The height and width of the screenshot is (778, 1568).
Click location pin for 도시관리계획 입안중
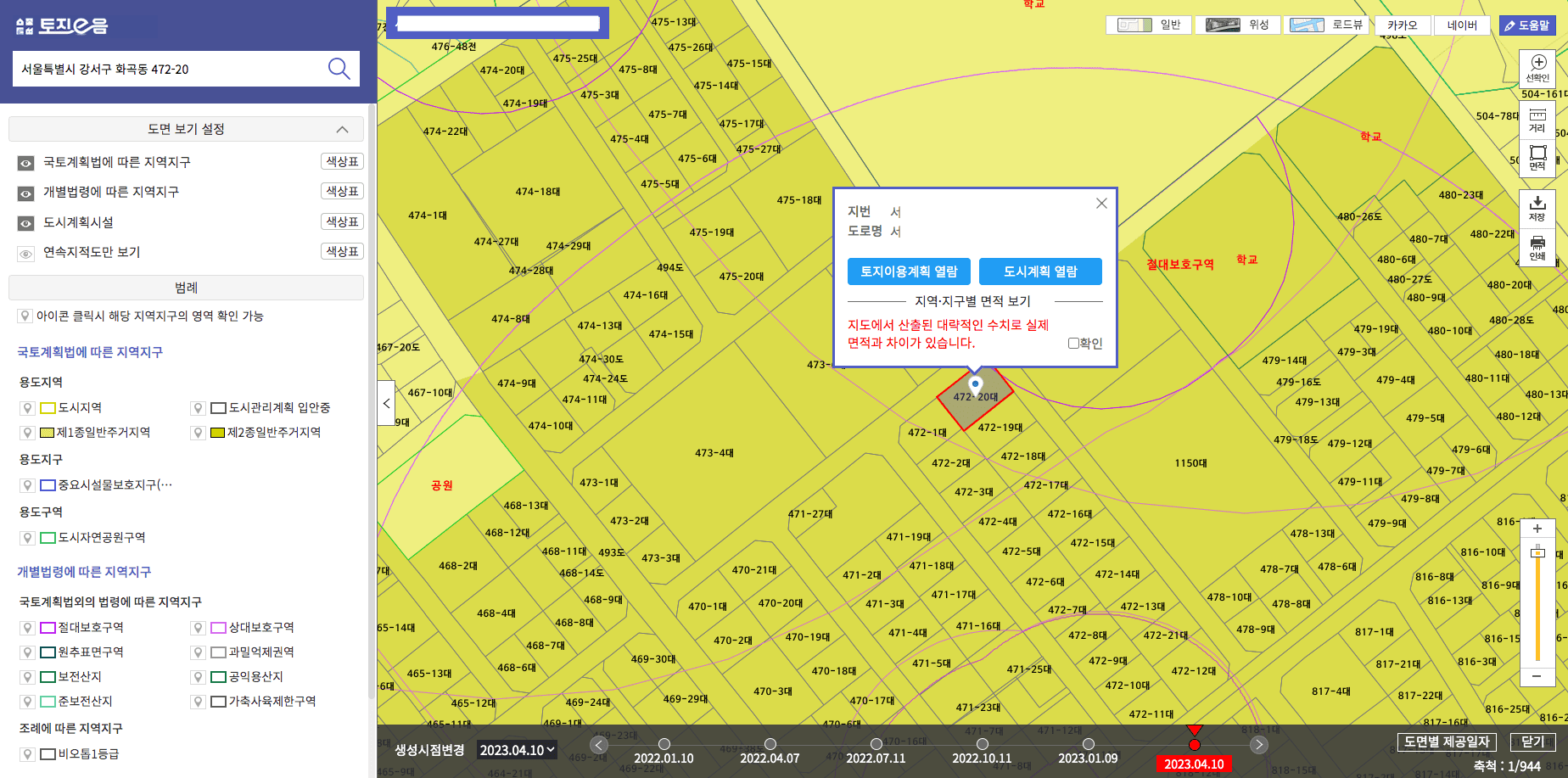198,408
